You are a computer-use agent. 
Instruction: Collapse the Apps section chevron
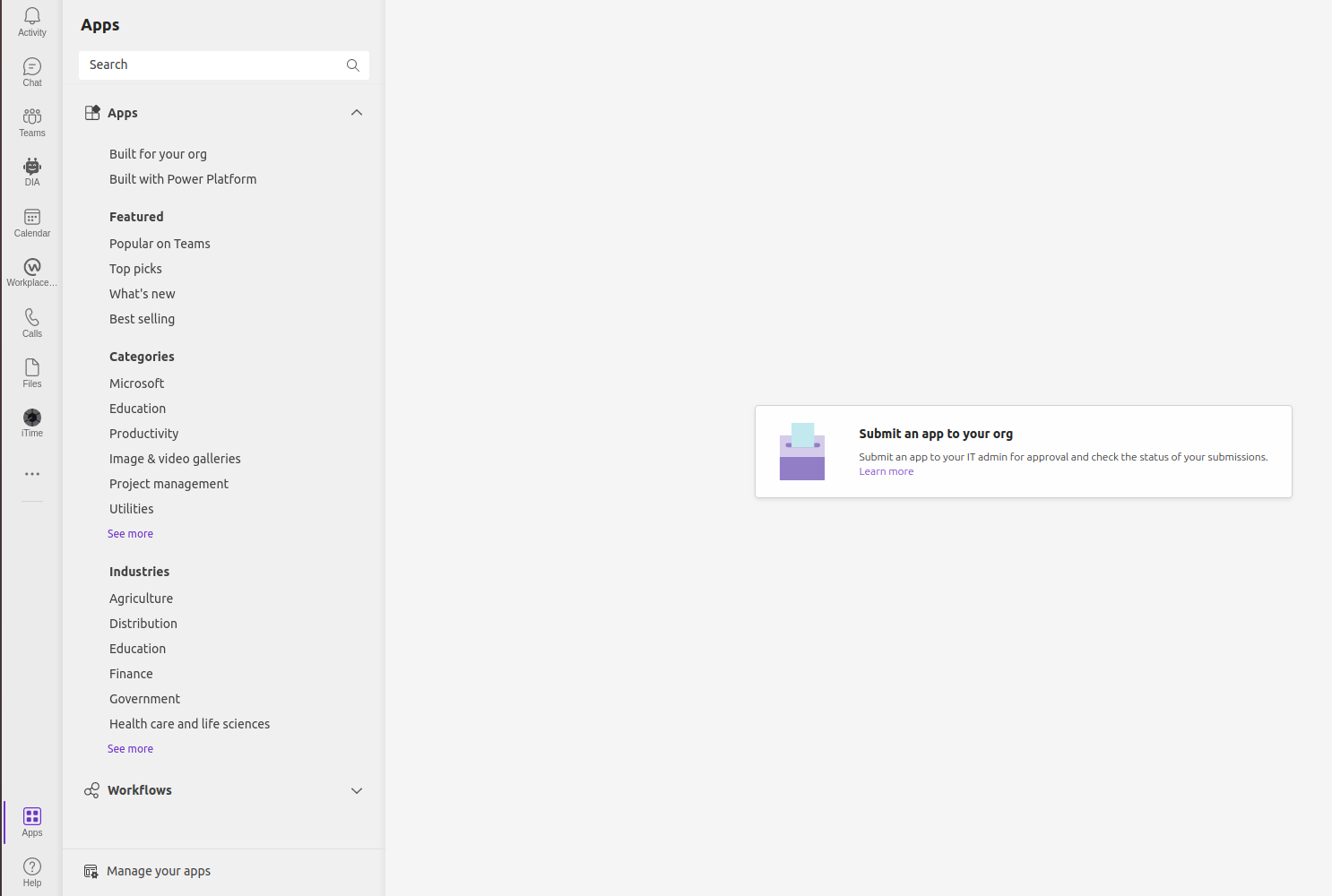(x=357, y=113)
